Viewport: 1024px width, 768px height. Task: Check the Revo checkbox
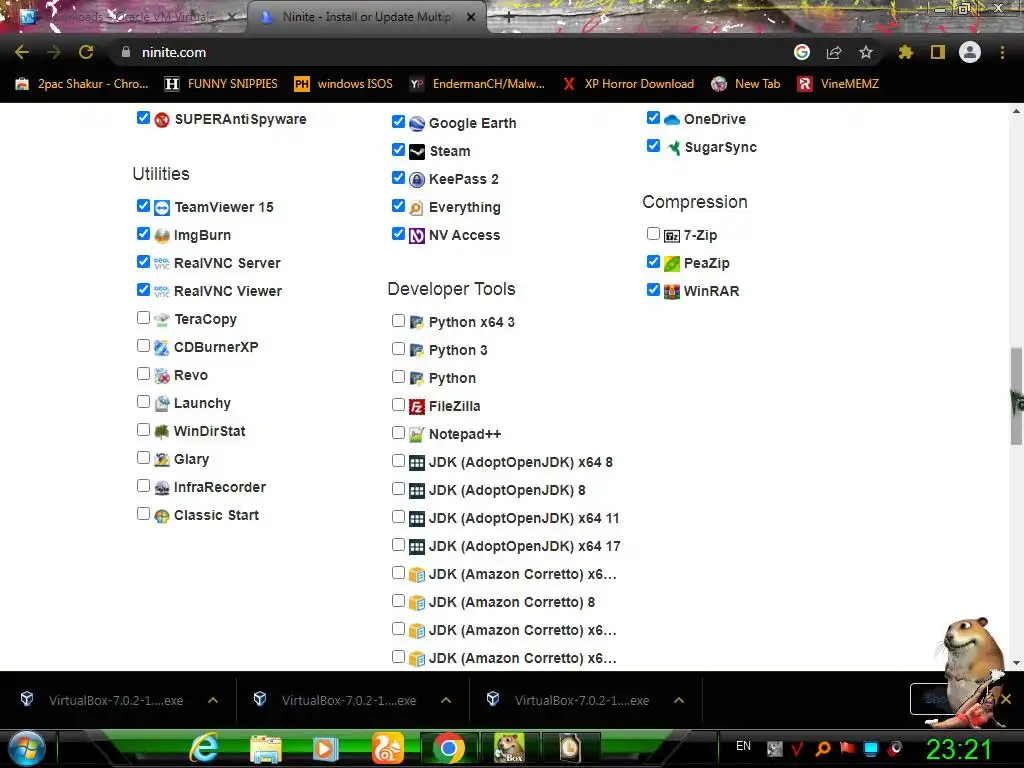(144, 374)
